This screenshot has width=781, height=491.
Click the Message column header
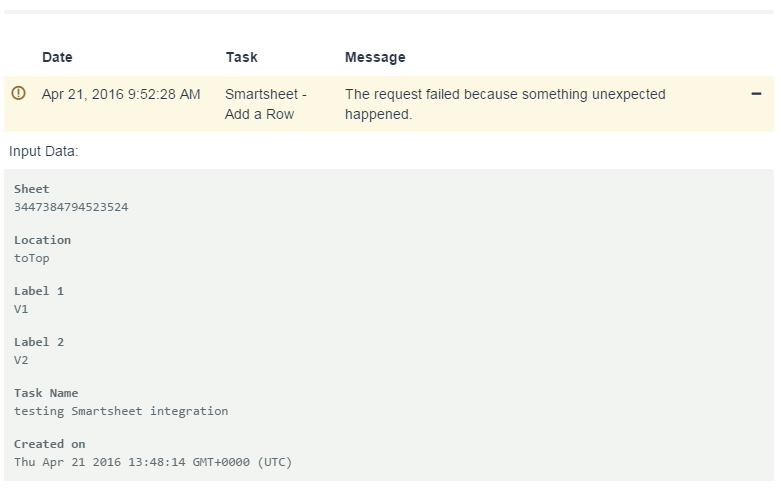375,57
